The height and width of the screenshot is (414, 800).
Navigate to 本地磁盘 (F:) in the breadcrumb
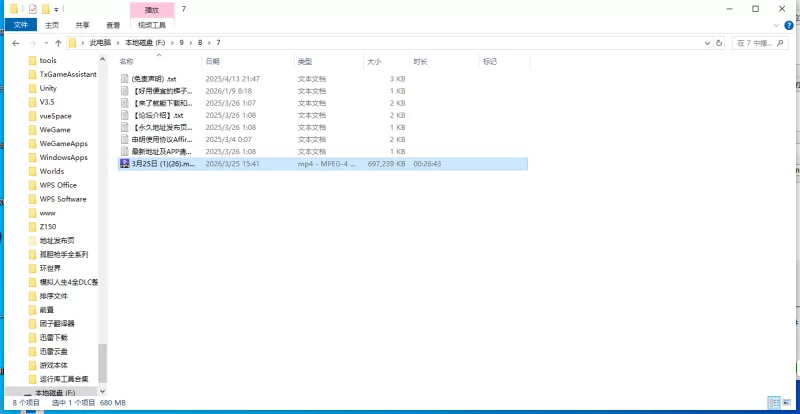[145, 43]
